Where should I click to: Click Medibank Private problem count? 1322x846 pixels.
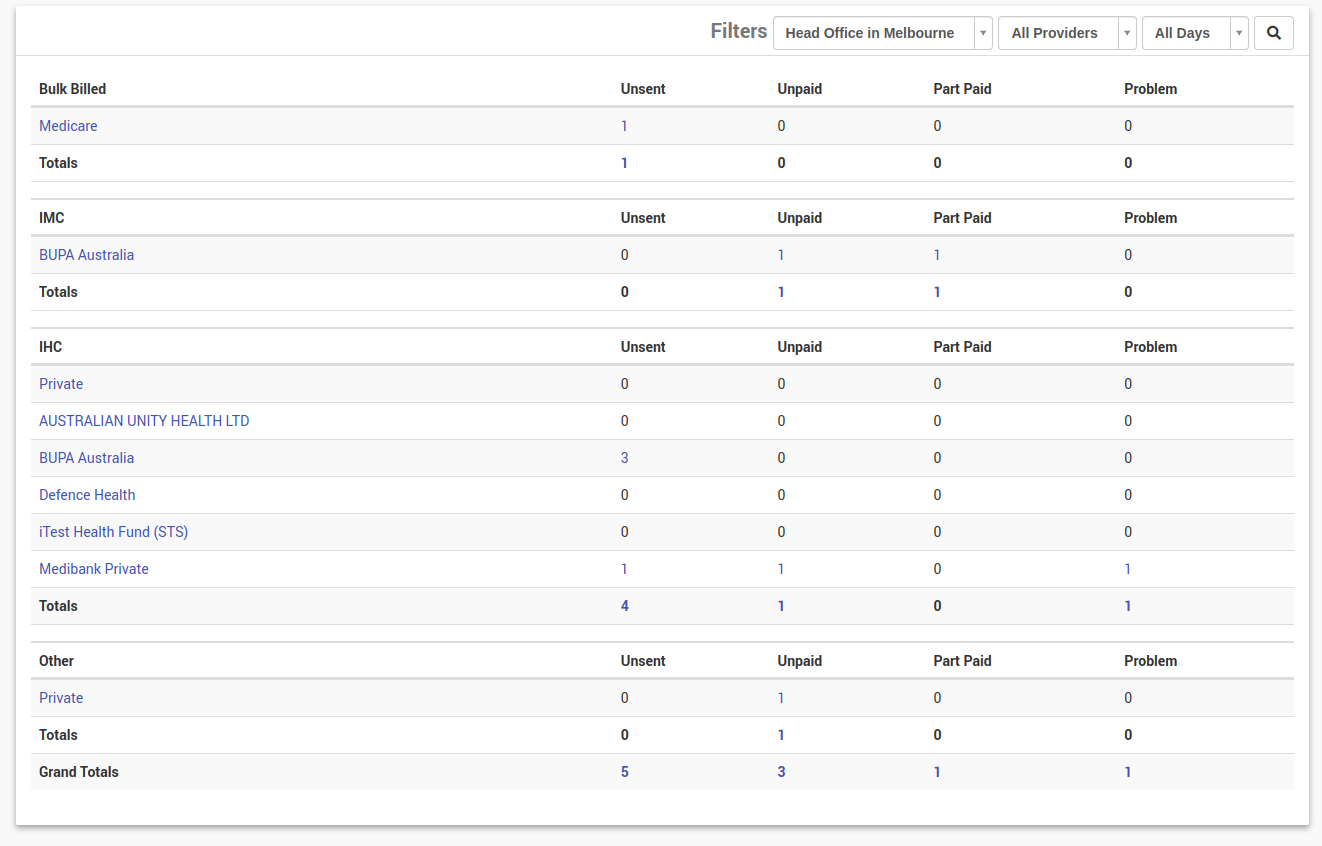(1128, 569)
